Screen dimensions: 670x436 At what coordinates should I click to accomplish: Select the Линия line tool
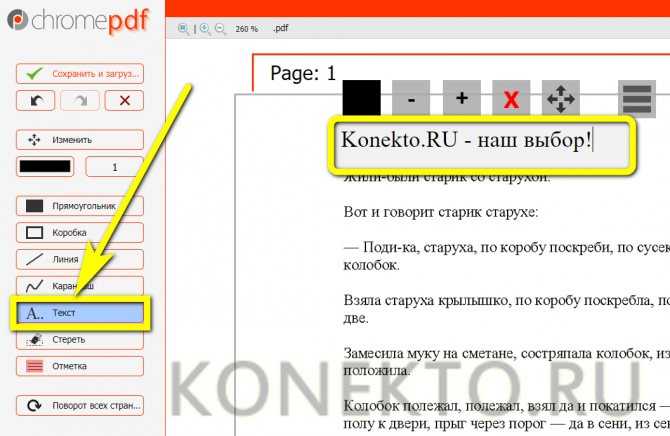point(80,259)
